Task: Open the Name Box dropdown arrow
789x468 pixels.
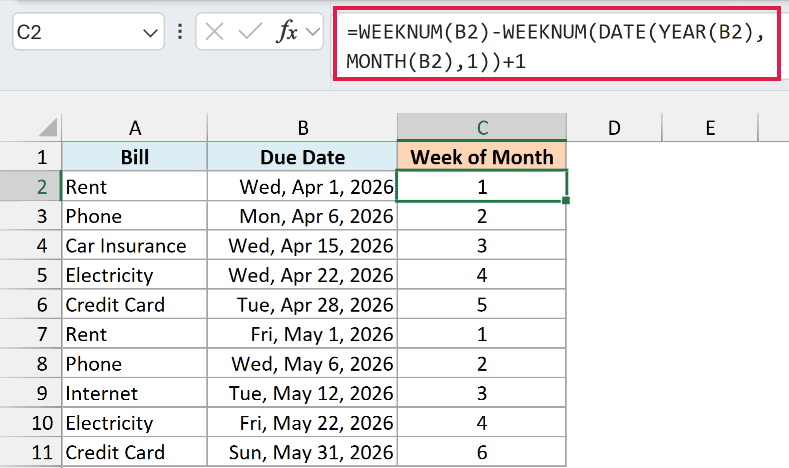Action: pos(150,33)
